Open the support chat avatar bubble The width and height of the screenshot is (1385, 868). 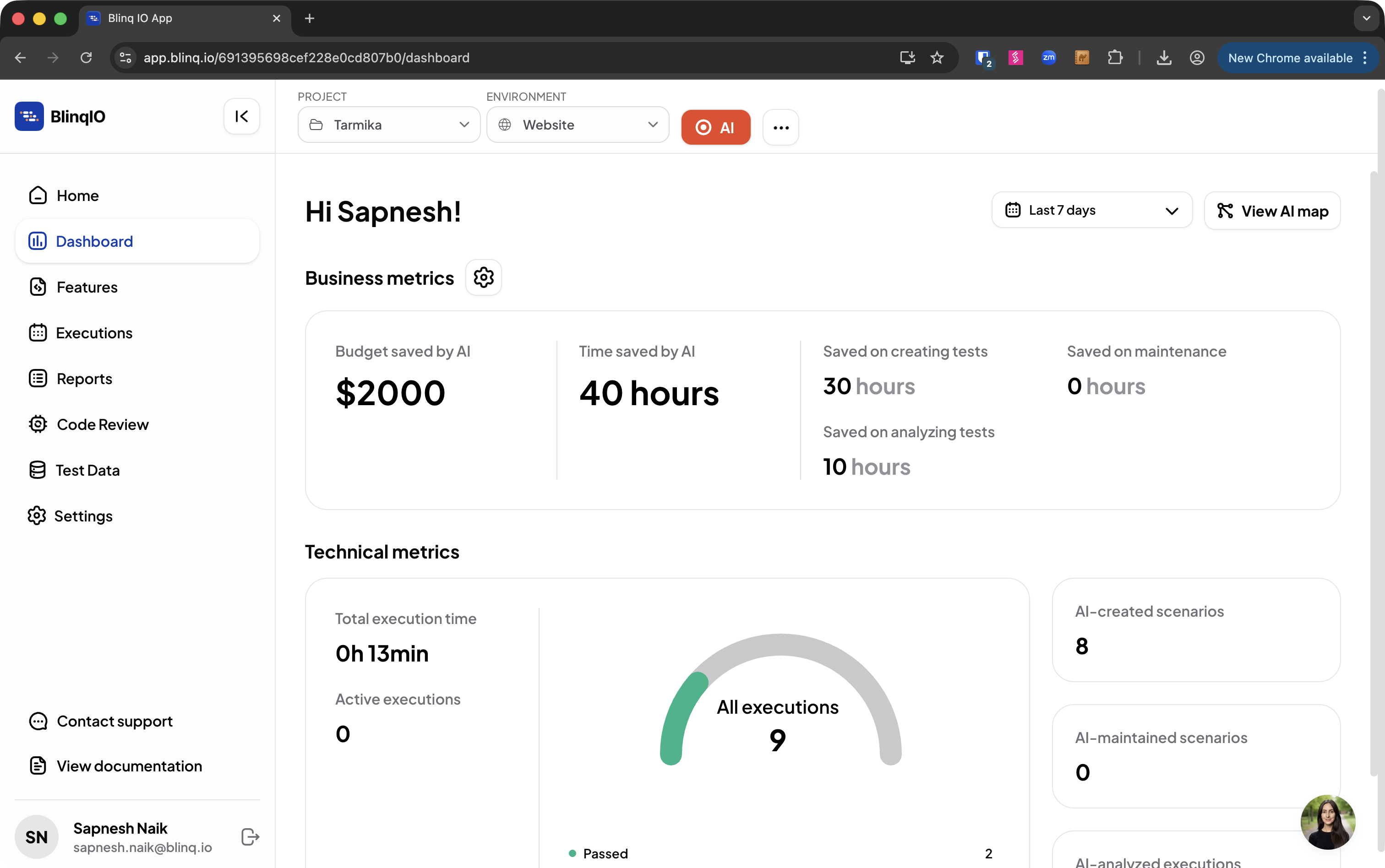tap(1328, 822)
